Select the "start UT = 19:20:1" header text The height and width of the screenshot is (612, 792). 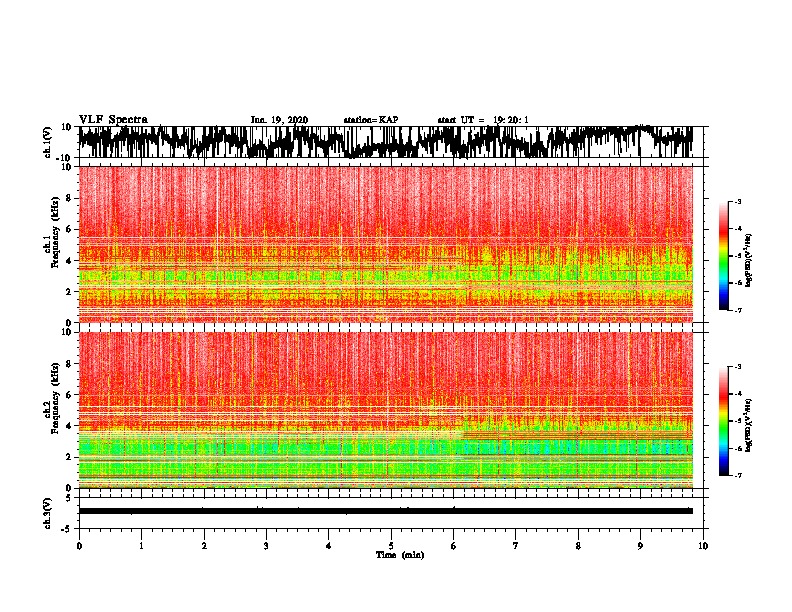click(x=482, y=120)
